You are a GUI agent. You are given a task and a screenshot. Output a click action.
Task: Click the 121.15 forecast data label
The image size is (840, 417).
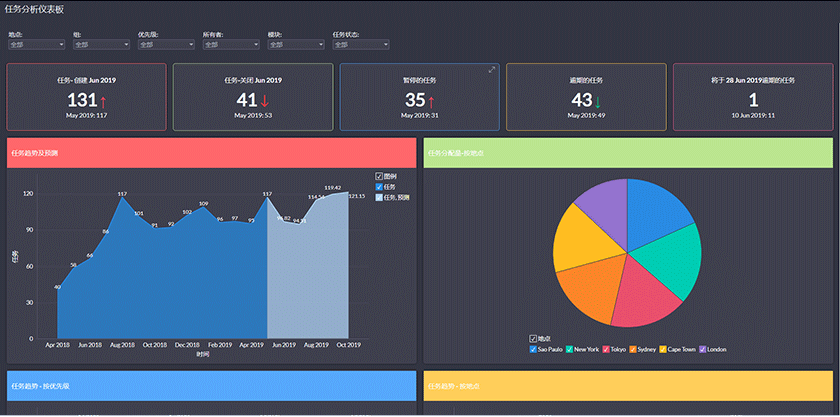[x=356, y=196]
